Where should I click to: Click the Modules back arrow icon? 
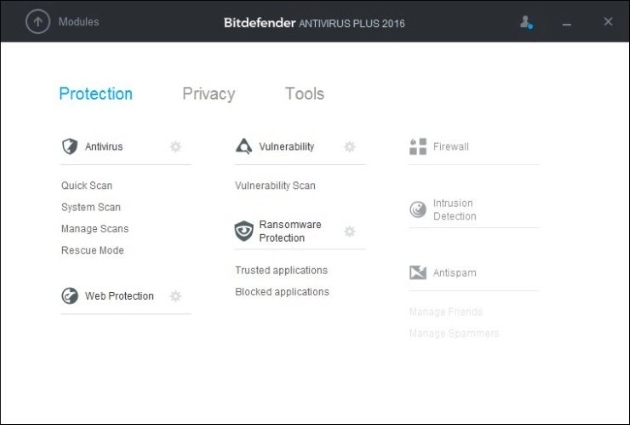click(38, 22)
